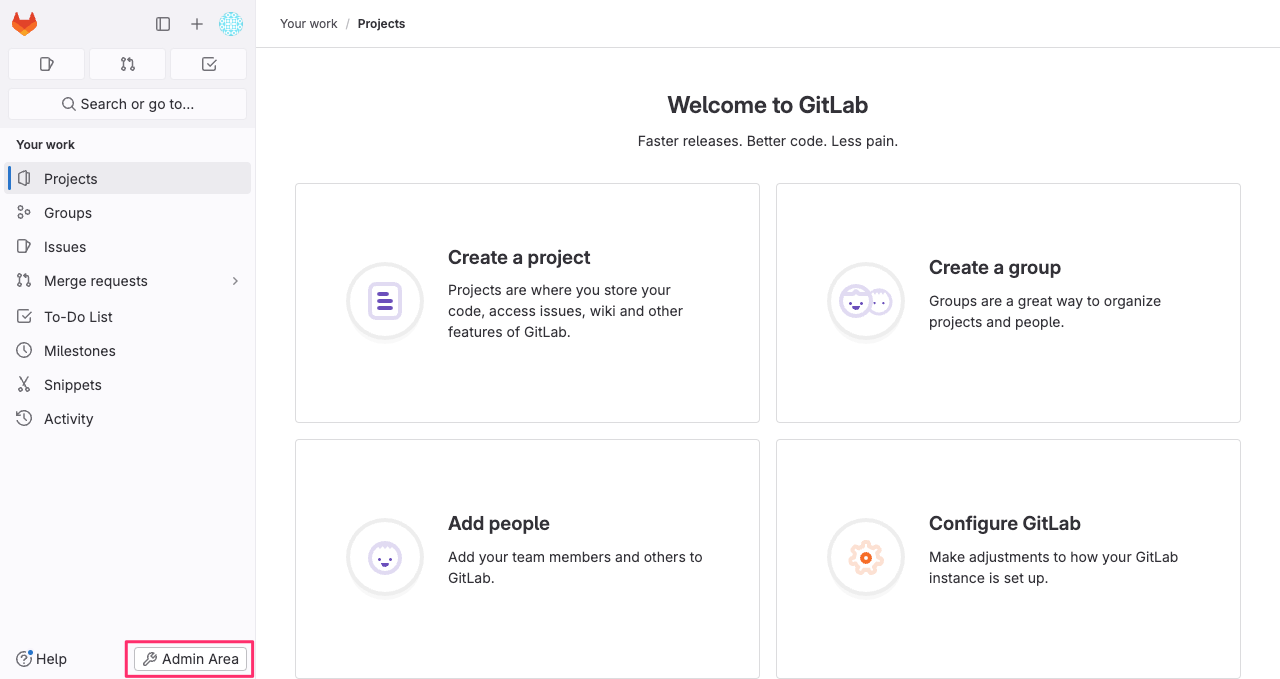1280x679 pixels.
Task: Open the Create a project card
Action: [527, 303]
